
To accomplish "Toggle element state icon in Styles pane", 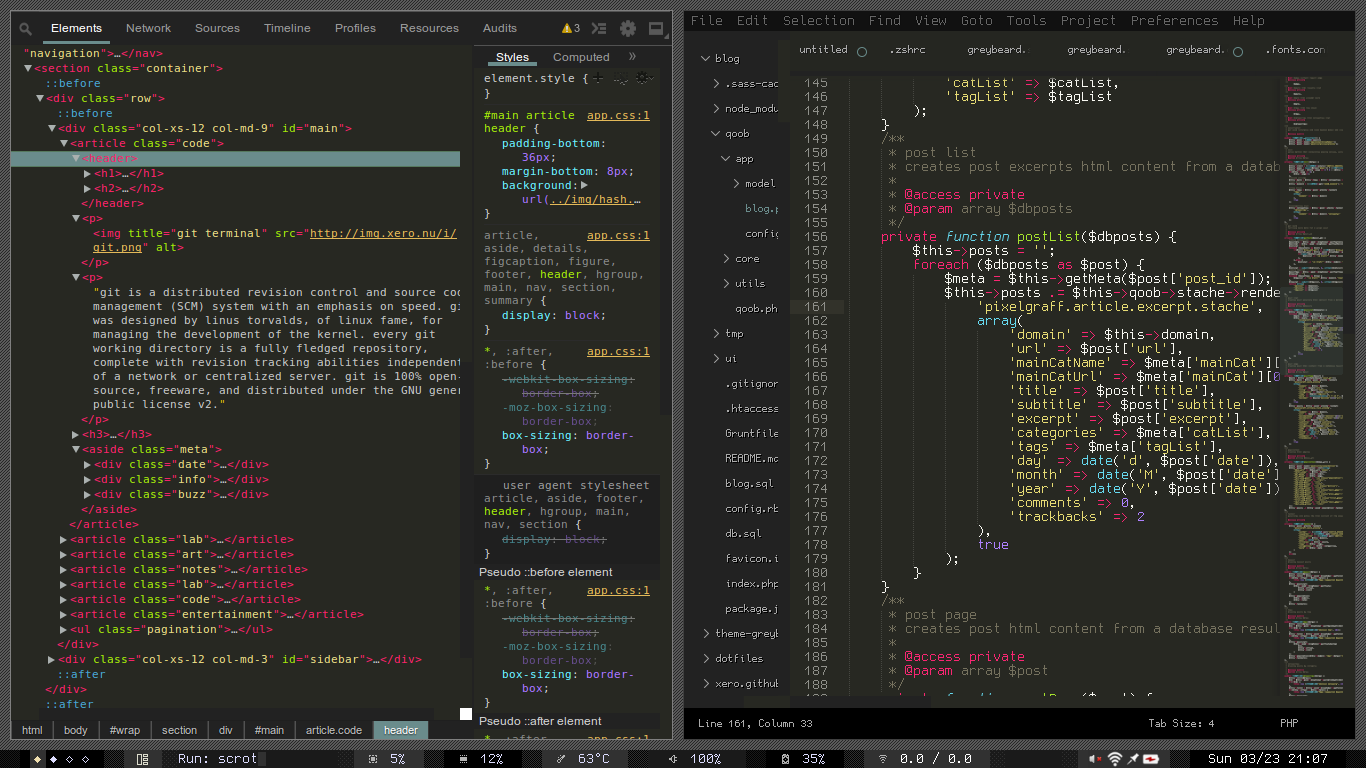I will pyautogui.click(x=622, y=77).
